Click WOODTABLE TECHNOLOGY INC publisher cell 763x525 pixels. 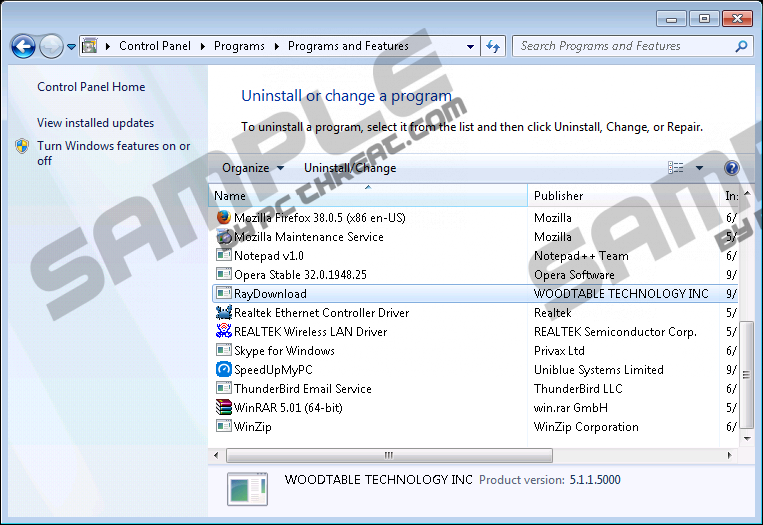pyautogui.click(x=621, y=294)
